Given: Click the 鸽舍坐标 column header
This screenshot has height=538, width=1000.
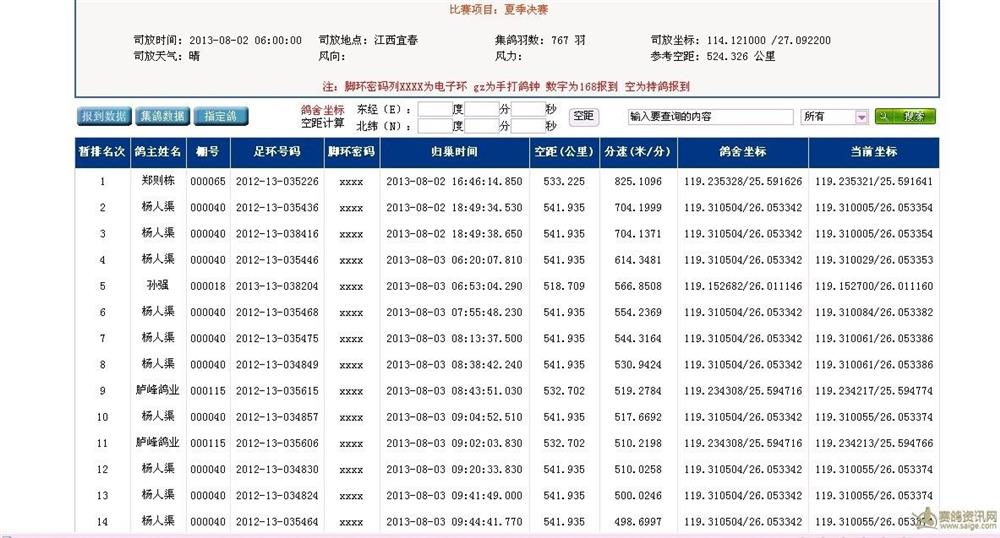Looking at the screenshot, I should point(743,152).
